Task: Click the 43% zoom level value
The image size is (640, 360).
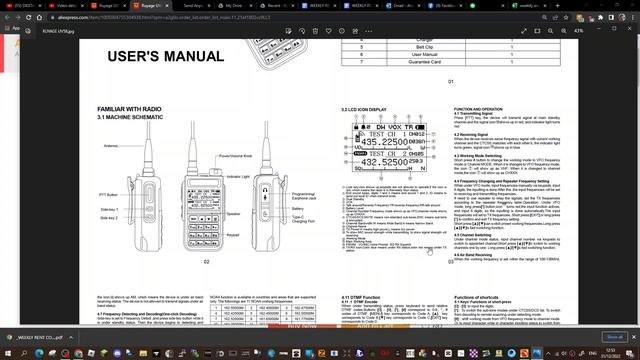Action: point(578,31)
